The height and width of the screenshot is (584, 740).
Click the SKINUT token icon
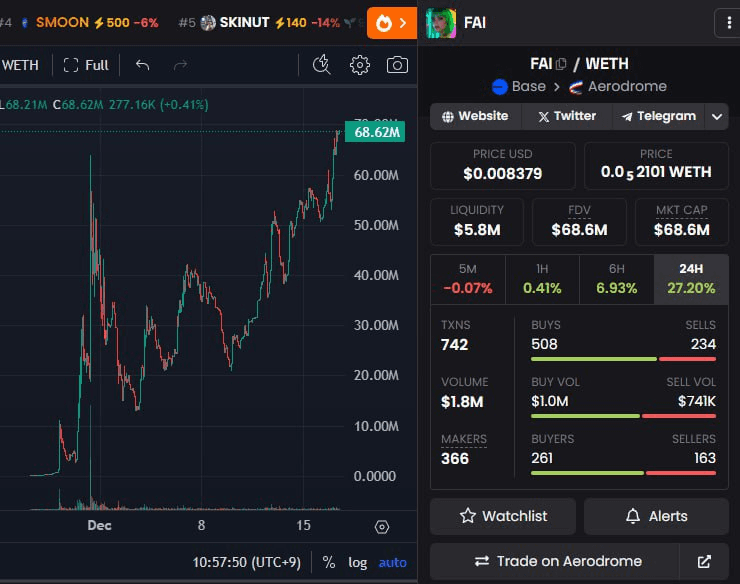point(208,22)
